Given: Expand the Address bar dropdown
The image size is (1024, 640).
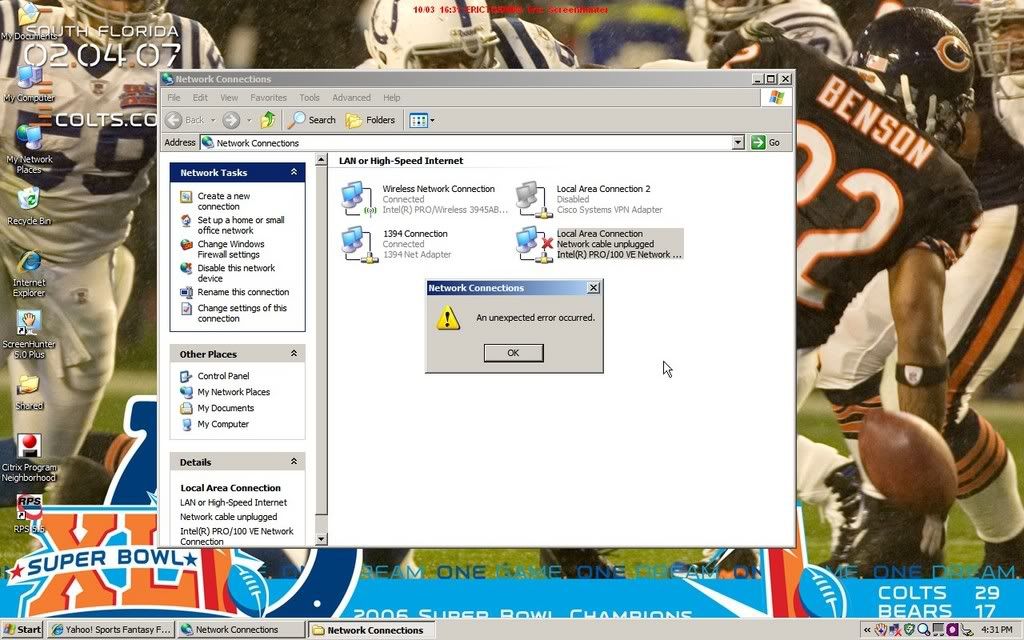Looking at the screenshot, I should [738, 142].
